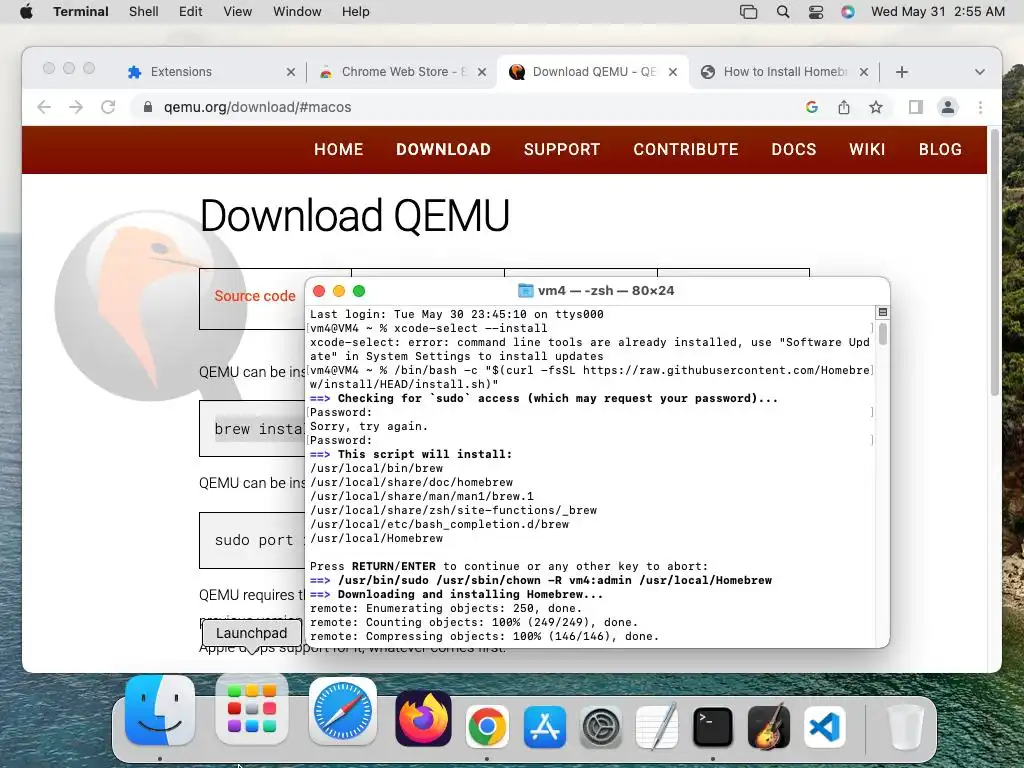Viewport: 1024px width, 768px height.
Task: Close the Extensions tab
Action: pos(291,72)
